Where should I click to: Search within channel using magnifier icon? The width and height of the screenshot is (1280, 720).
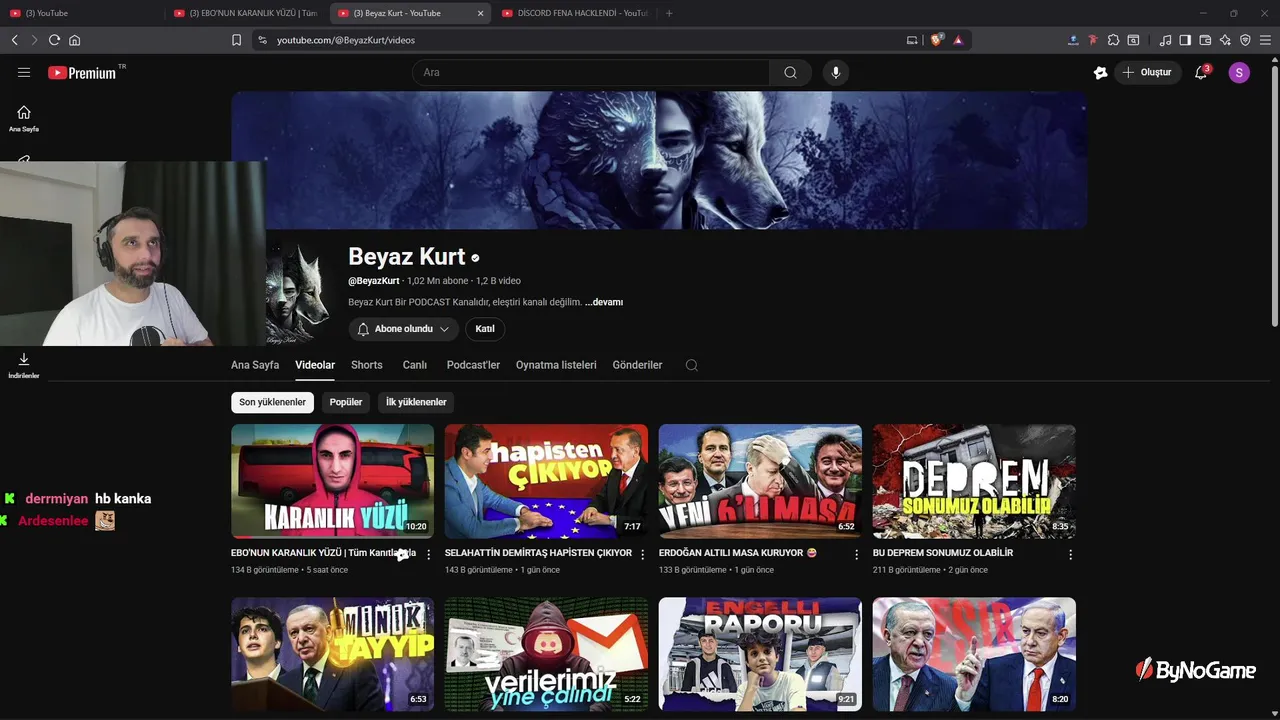(691, 365)
